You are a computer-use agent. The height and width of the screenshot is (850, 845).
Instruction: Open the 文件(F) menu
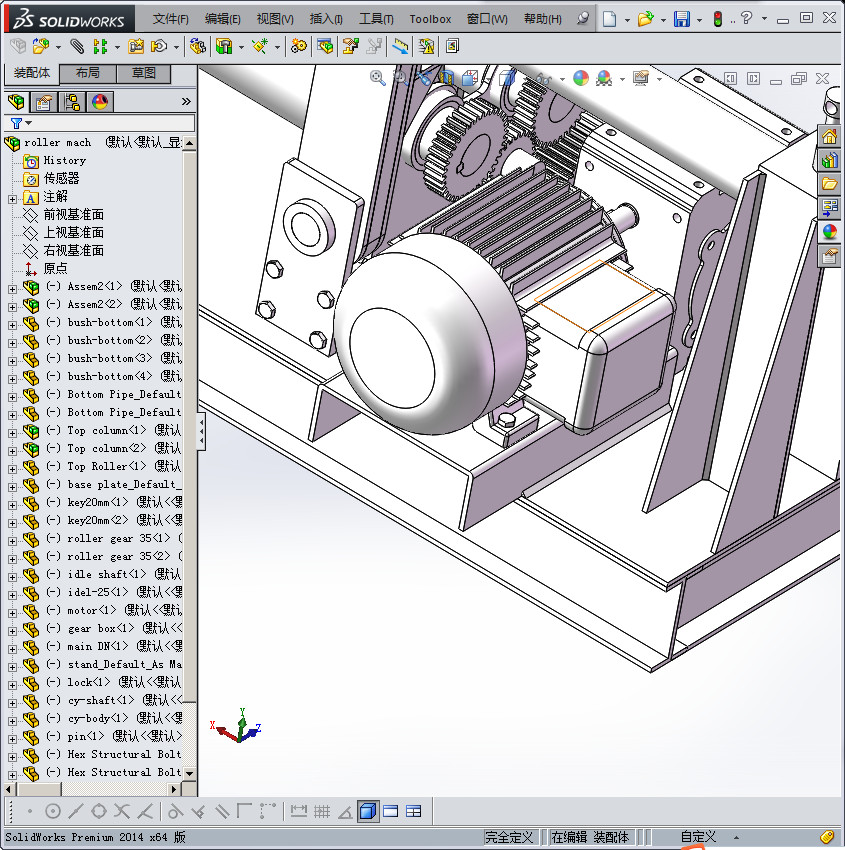(x=171, y=19)
